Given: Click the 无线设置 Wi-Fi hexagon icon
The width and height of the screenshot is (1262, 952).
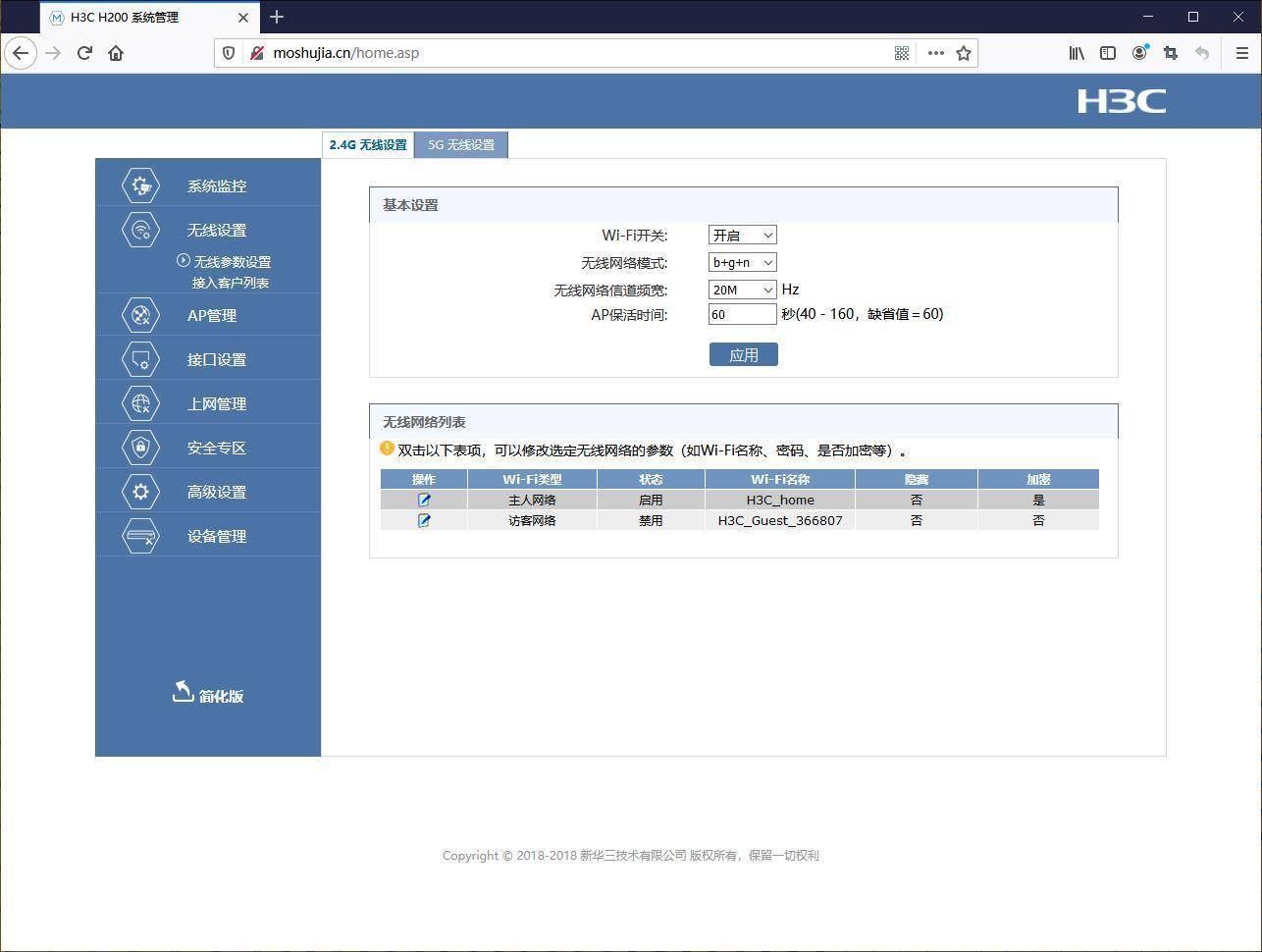Looking at the screenshot, I should tap(140, 230).
